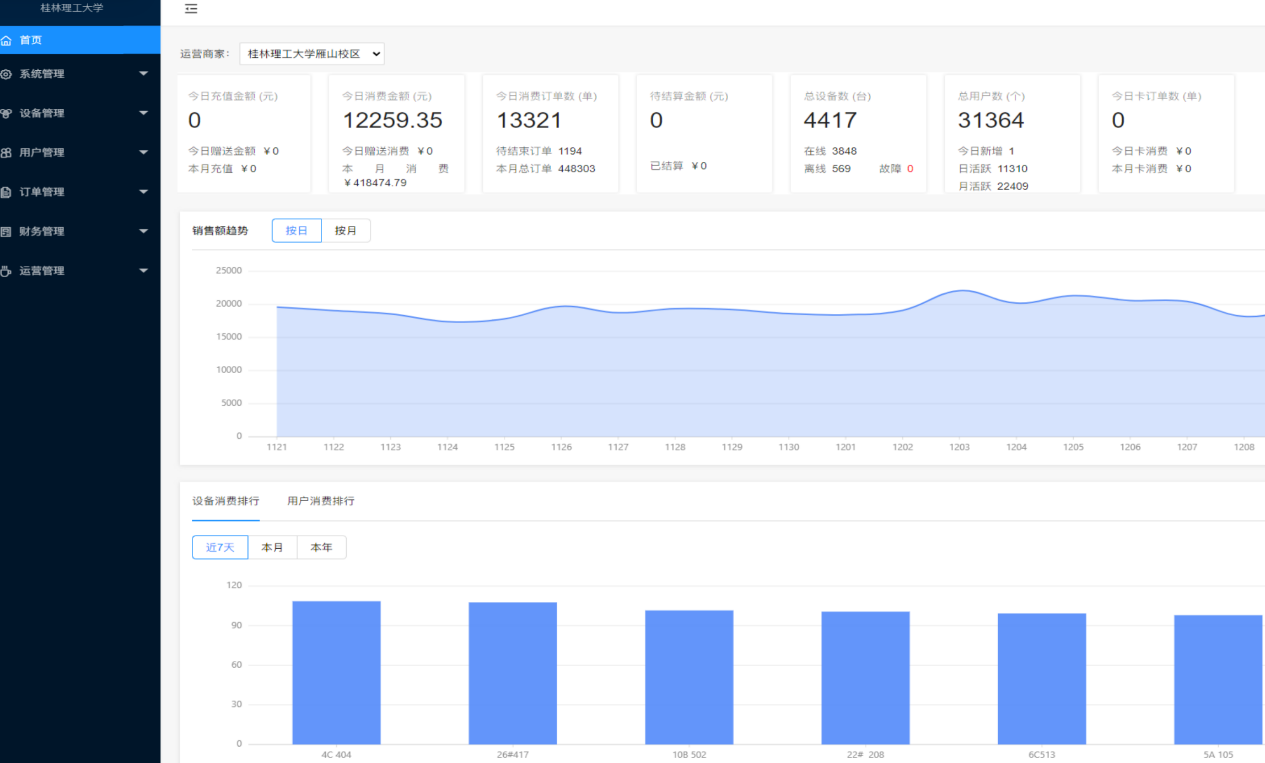Screen dimensions: 1265x763
Task: Select 按日 sales trend view
Action: point(297,231)
